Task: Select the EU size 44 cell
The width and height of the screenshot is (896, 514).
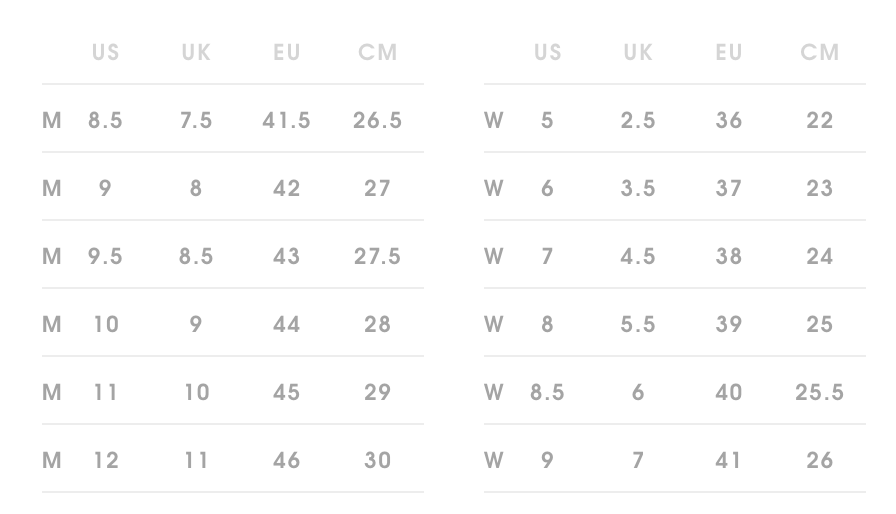Action: click(286, 324)
